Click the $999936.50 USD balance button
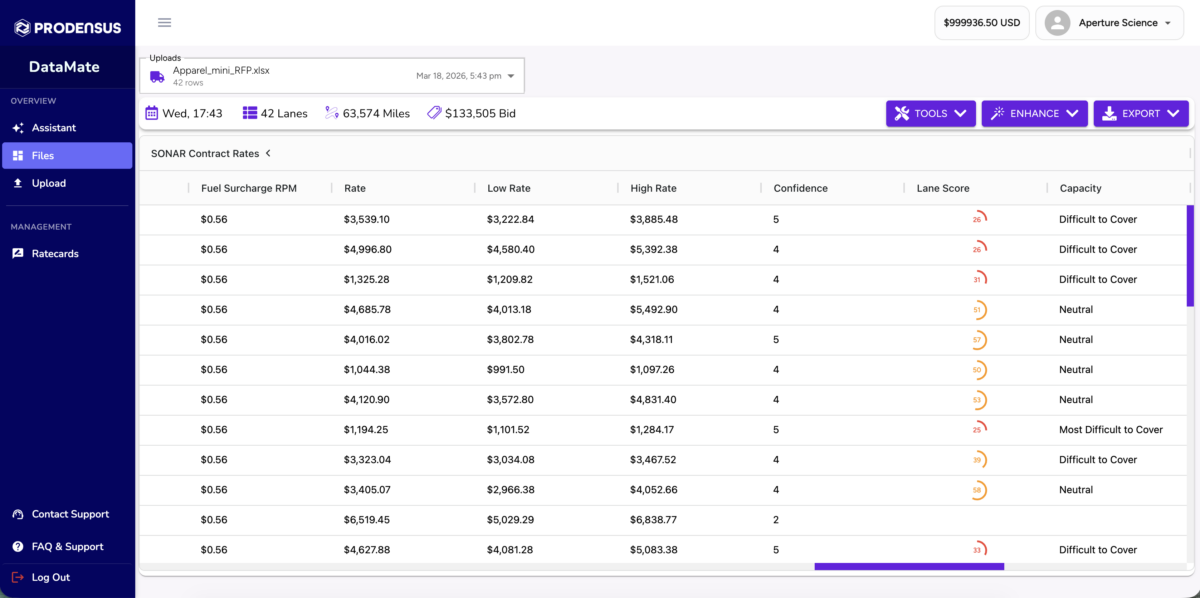This screenshot has width=1200, height=598. (x=981, y=23)
